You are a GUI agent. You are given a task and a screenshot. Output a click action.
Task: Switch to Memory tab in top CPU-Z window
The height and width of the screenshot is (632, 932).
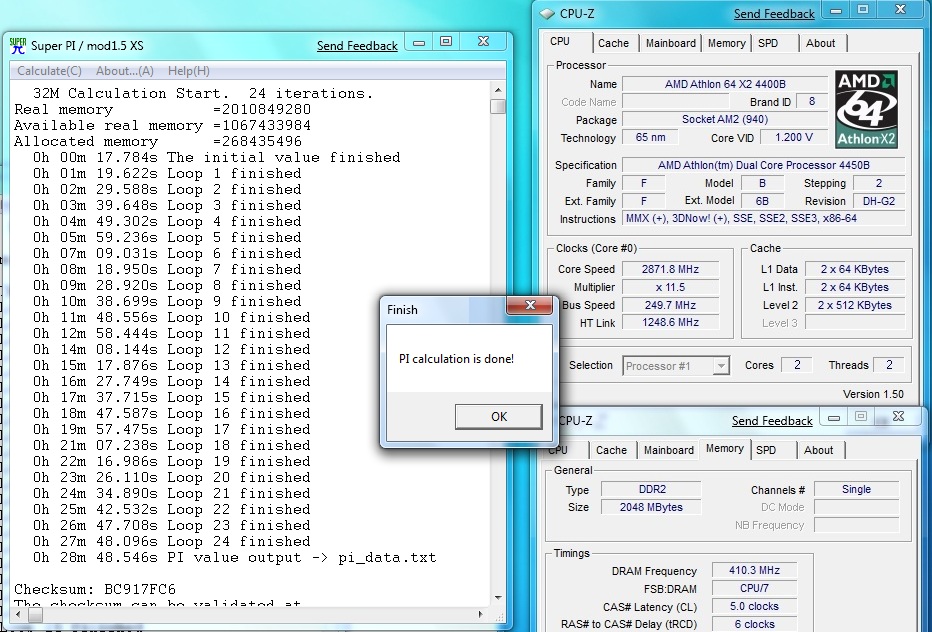[726, 43]
